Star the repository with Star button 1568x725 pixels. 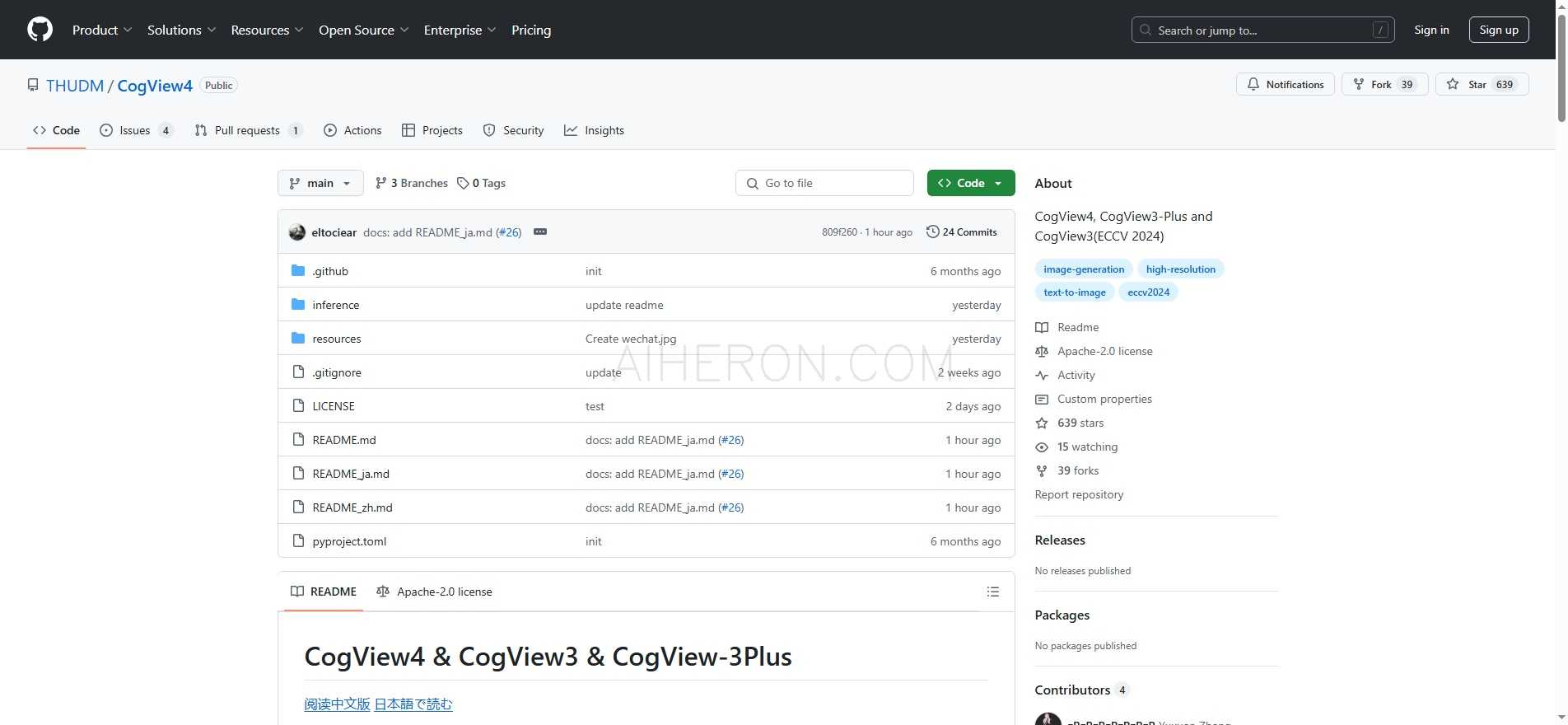[1482, 84]
